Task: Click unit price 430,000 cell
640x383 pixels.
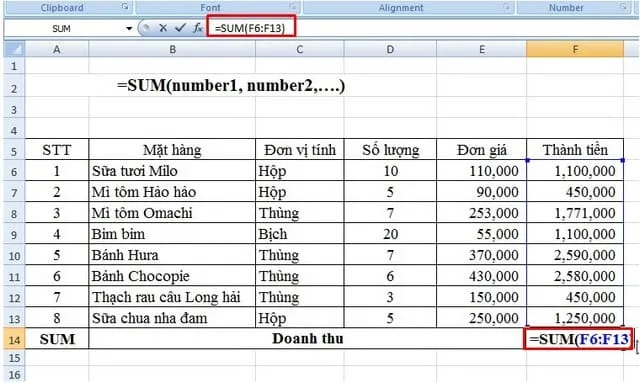Action: 482,276
